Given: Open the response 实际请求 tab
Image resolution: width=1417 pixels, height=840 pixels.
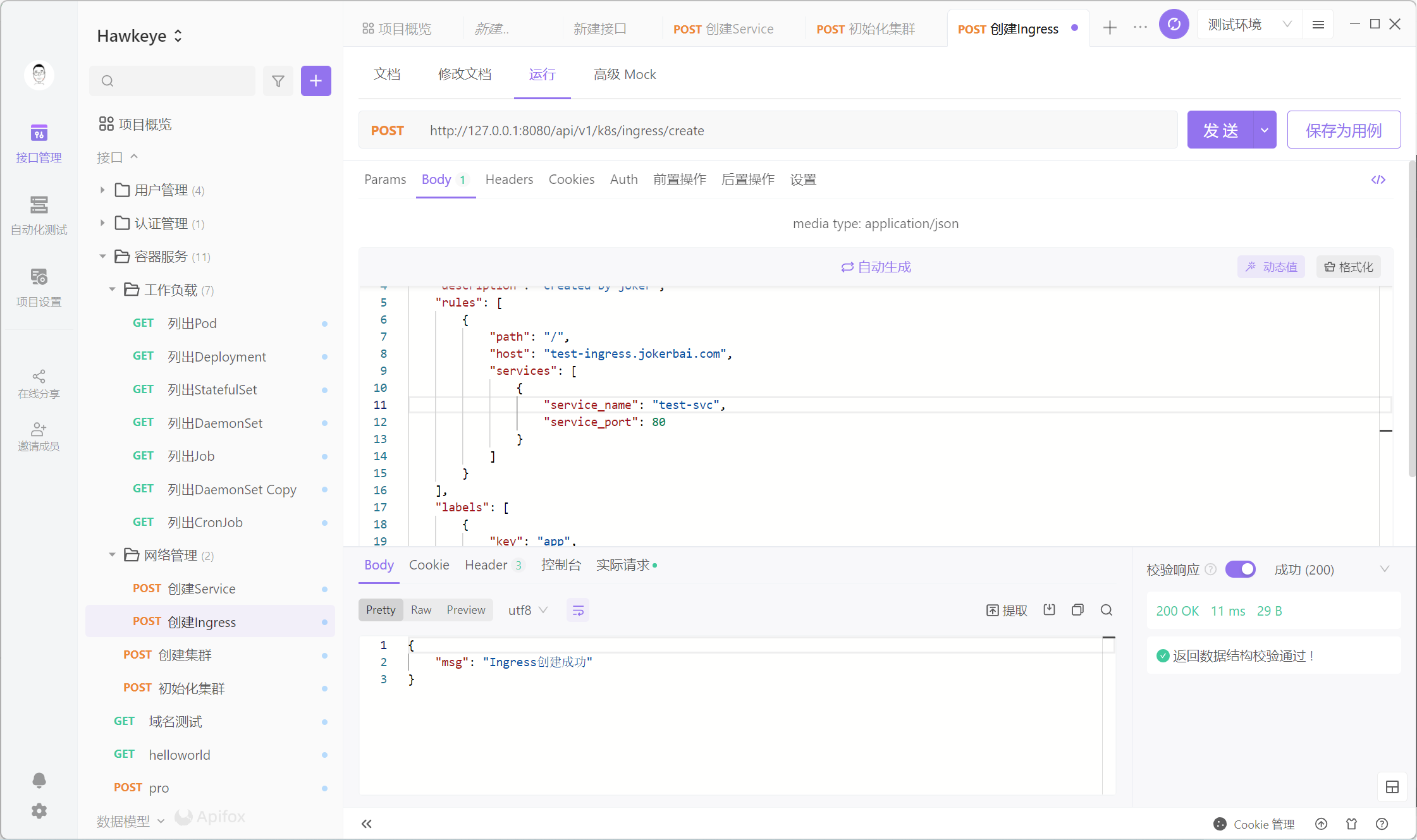Looking at the screenshot, I should [x=626, y=565].
